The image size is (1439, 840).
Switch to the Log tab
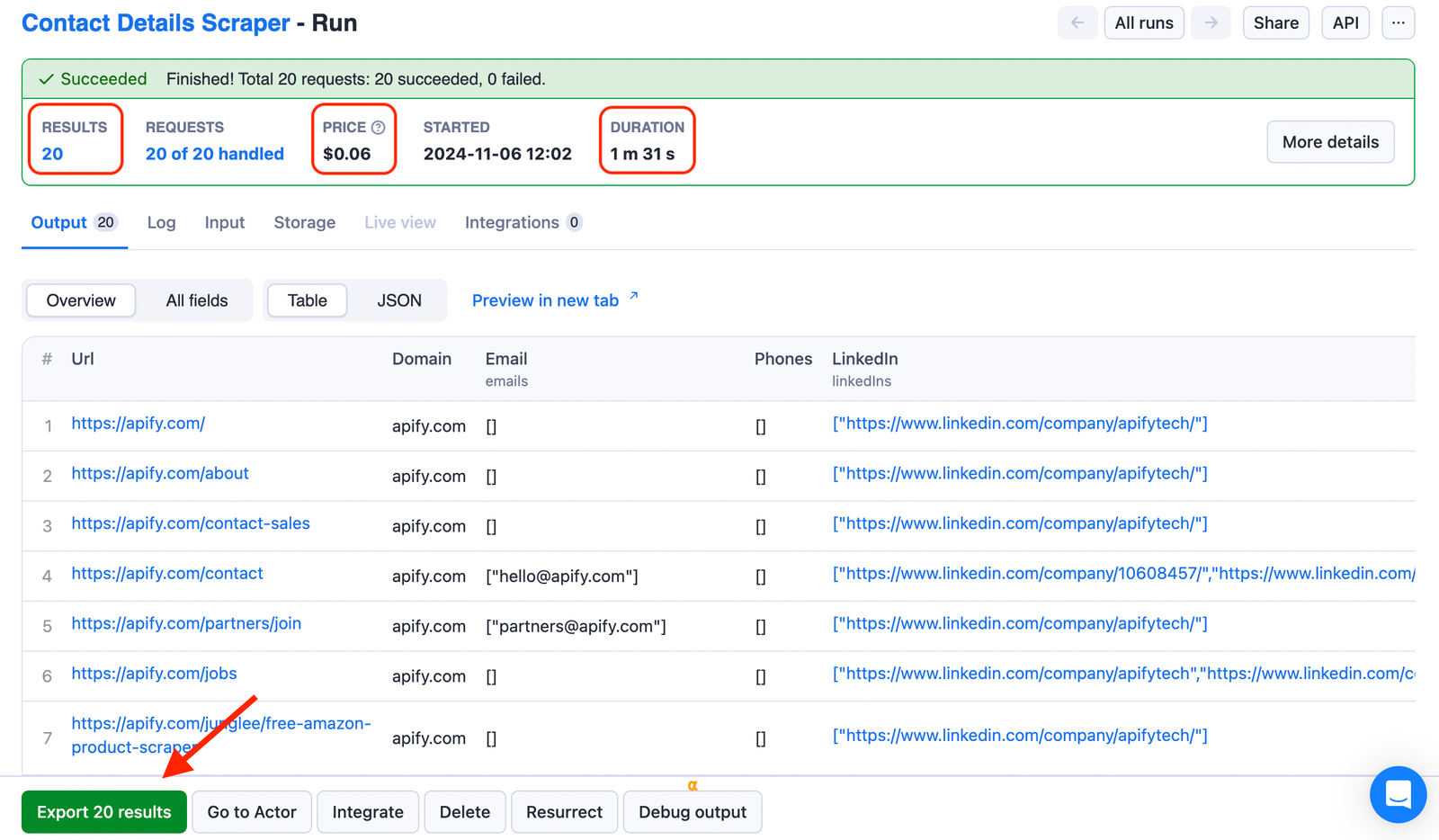(x=161, y=221)
